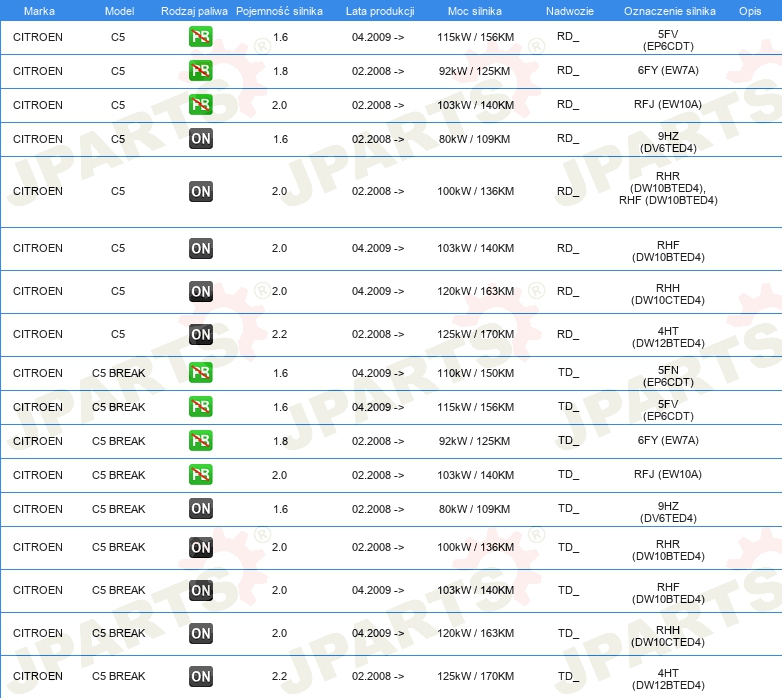Image resolution: width=782 pixels, height=698 pixels.
Task: Click petrol icon in C5 BREAK 92kW/125KM row
Action: [200, 441]
